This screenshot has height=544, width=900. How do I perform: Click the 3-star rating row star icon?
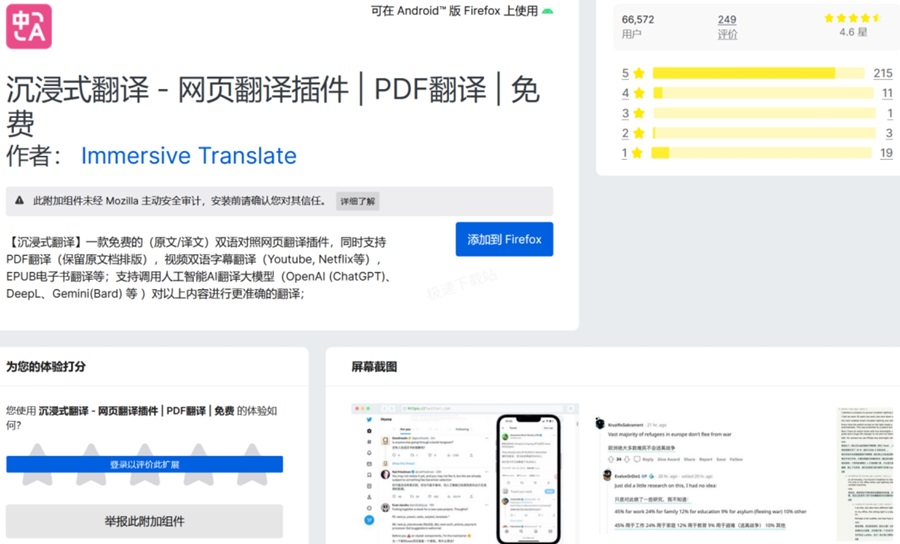click(x=639, y=113)
